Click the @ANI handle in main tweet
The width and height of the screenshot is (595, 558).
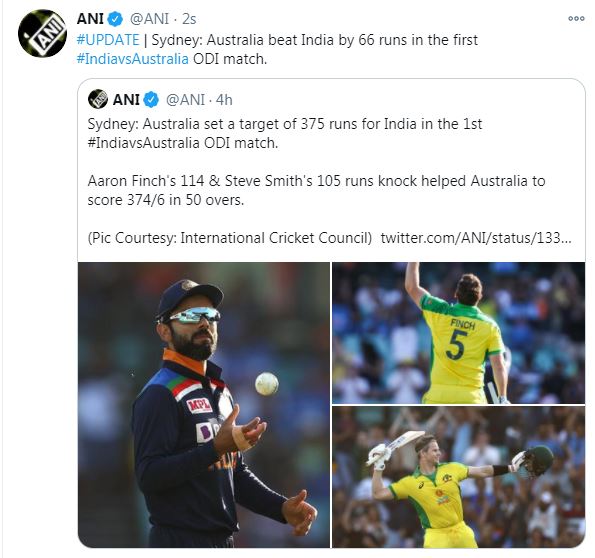(x=149, y=19)
